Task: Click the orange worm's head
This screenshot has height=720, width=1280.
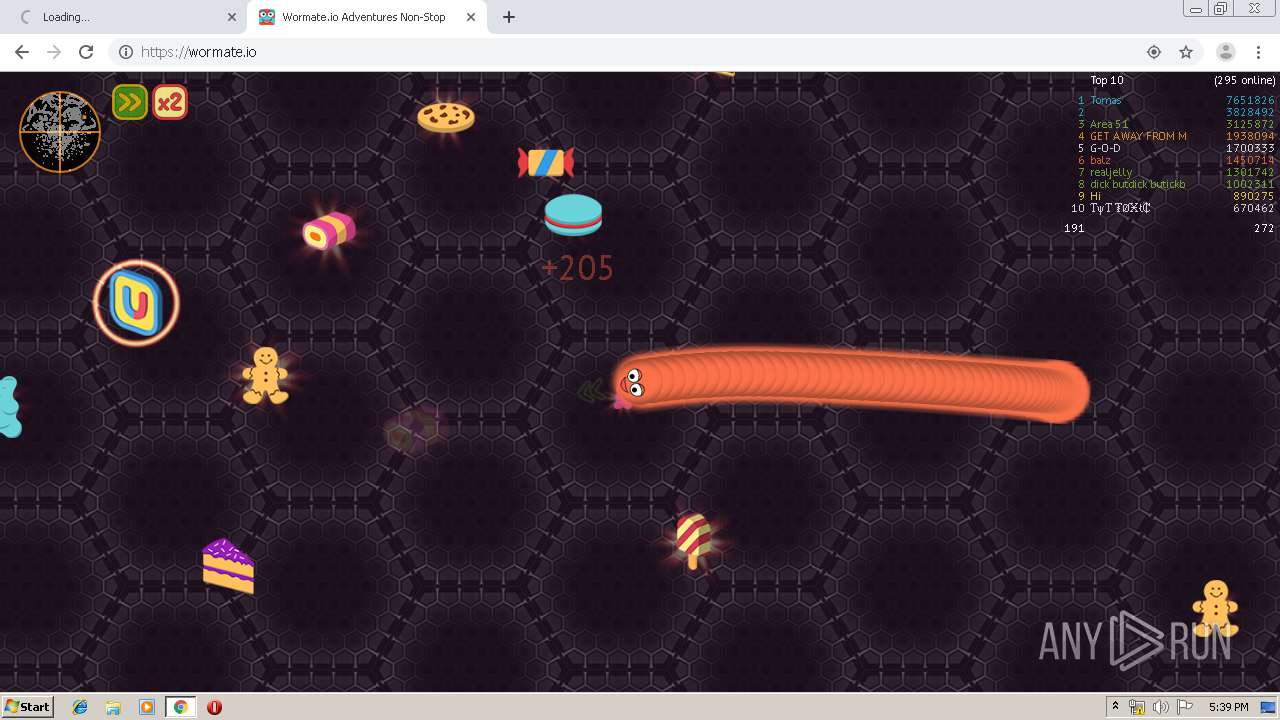Action: [635, 383]
